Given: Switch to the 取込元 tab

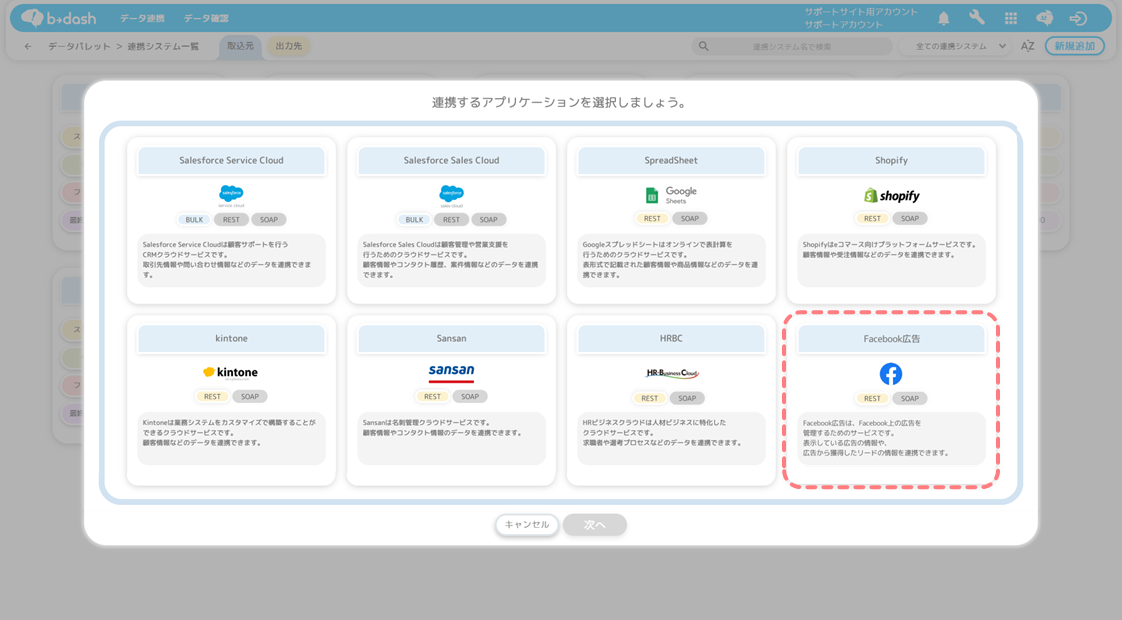Looking at the screenshot, I should tap(240, 46).
